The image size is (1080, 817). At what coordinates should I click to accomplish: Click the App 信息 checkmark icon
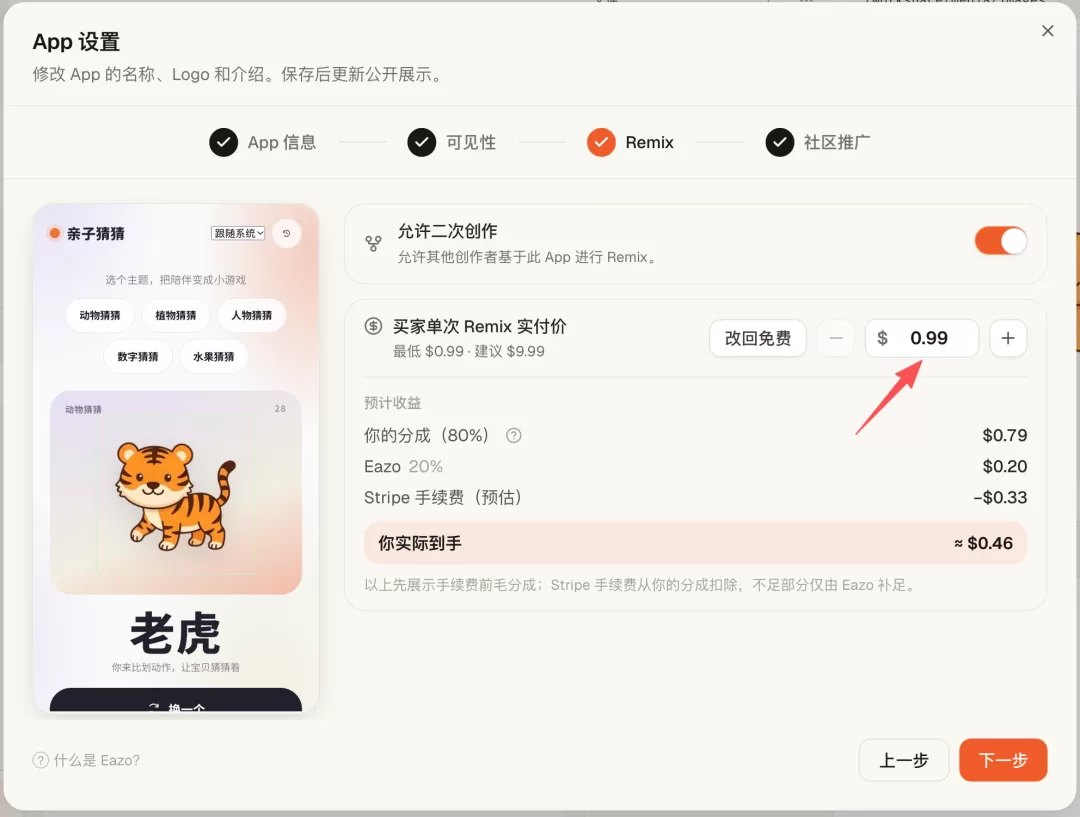coord(223,143)
